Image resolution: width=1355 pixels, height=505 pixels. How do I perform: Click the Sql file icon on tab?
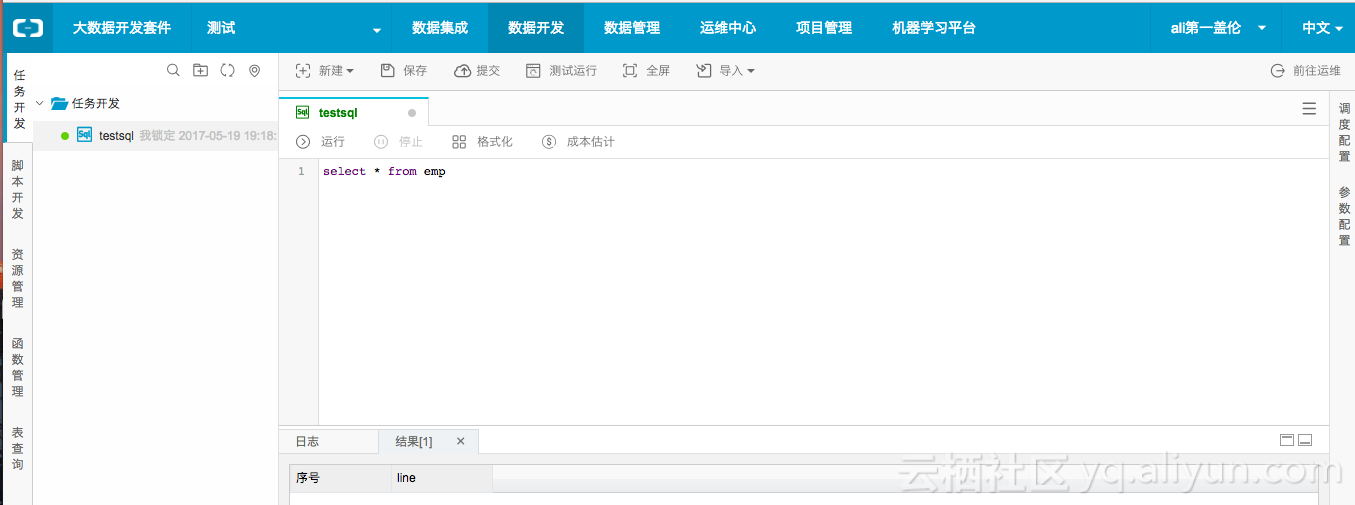pos(303,112)
